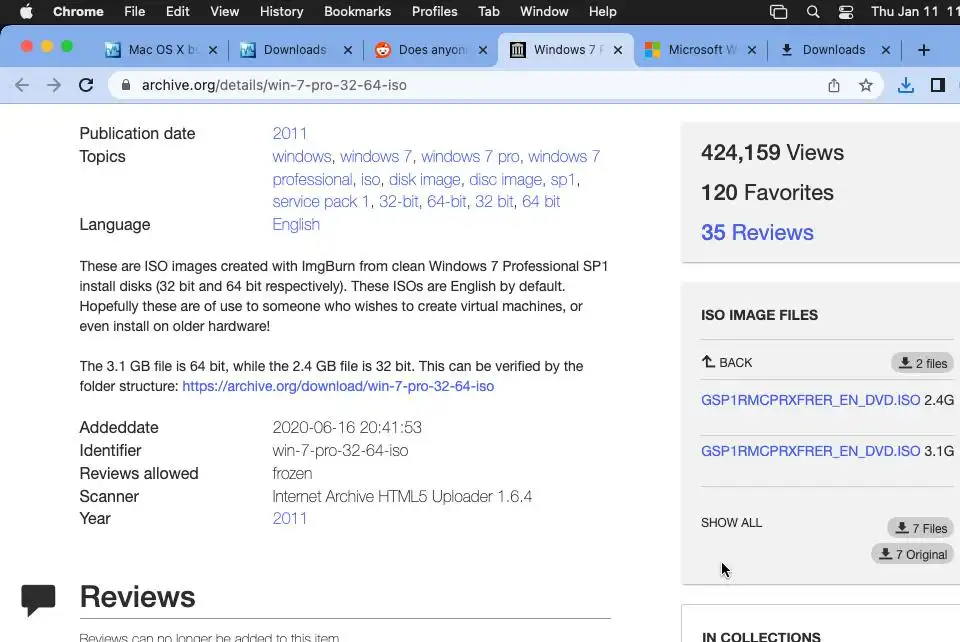
Task: Toggle the Chrome side panel icon
Action: click(x=937, y=85)
